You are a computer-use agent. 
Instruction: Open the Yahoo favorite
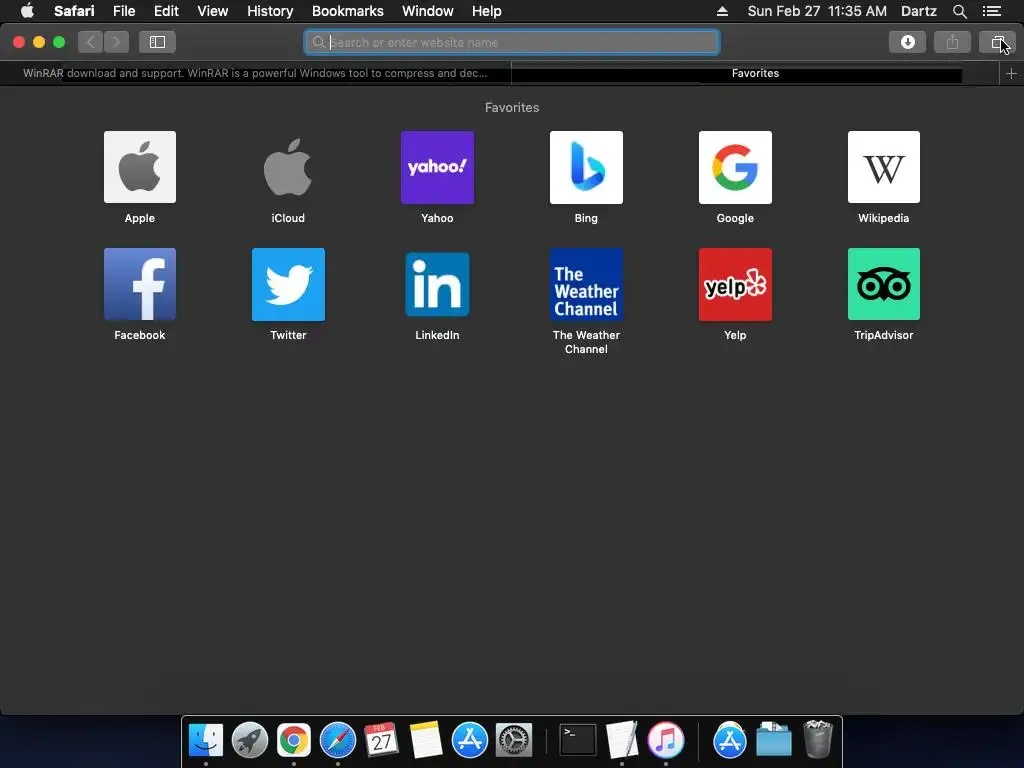click(437, 167)
